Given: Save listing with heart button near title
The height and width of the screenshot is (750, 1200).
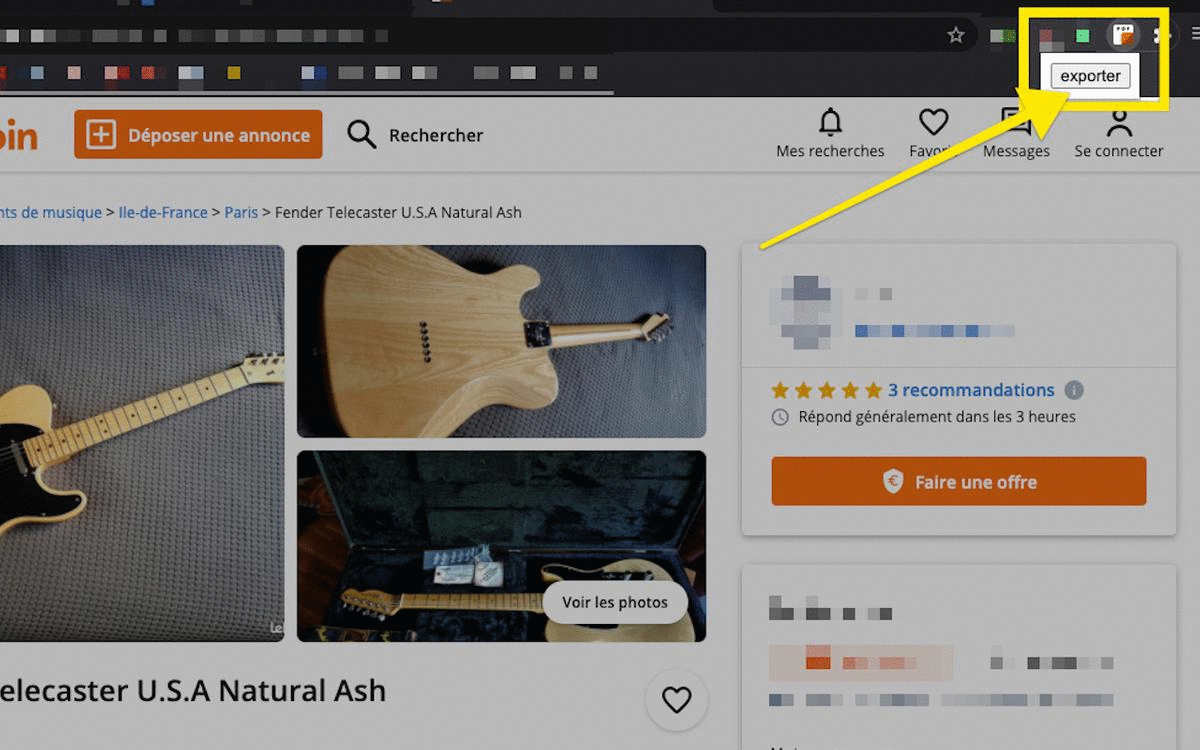Looking at the screenshot, I should (677, 700).
